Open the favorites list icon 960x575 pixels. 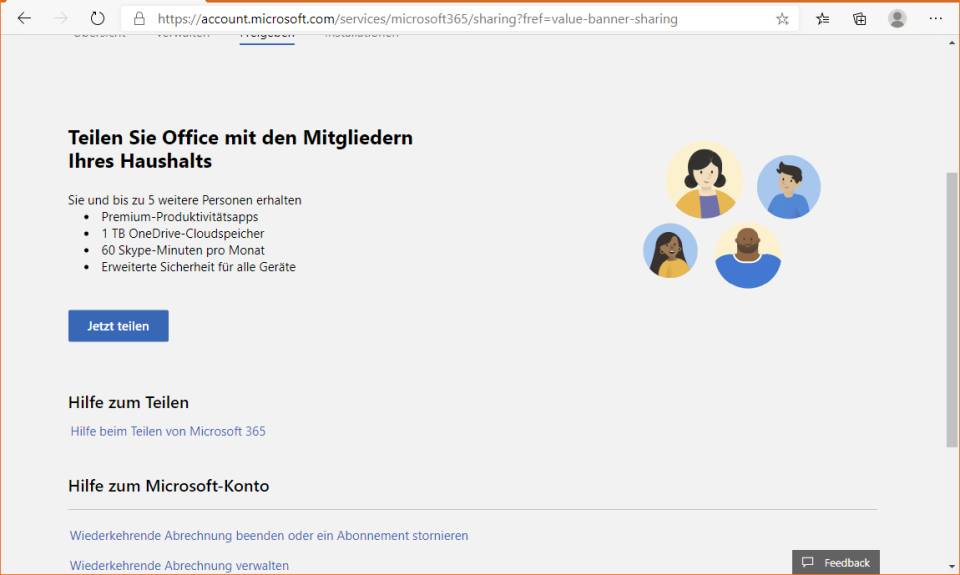tap(823, 19)
